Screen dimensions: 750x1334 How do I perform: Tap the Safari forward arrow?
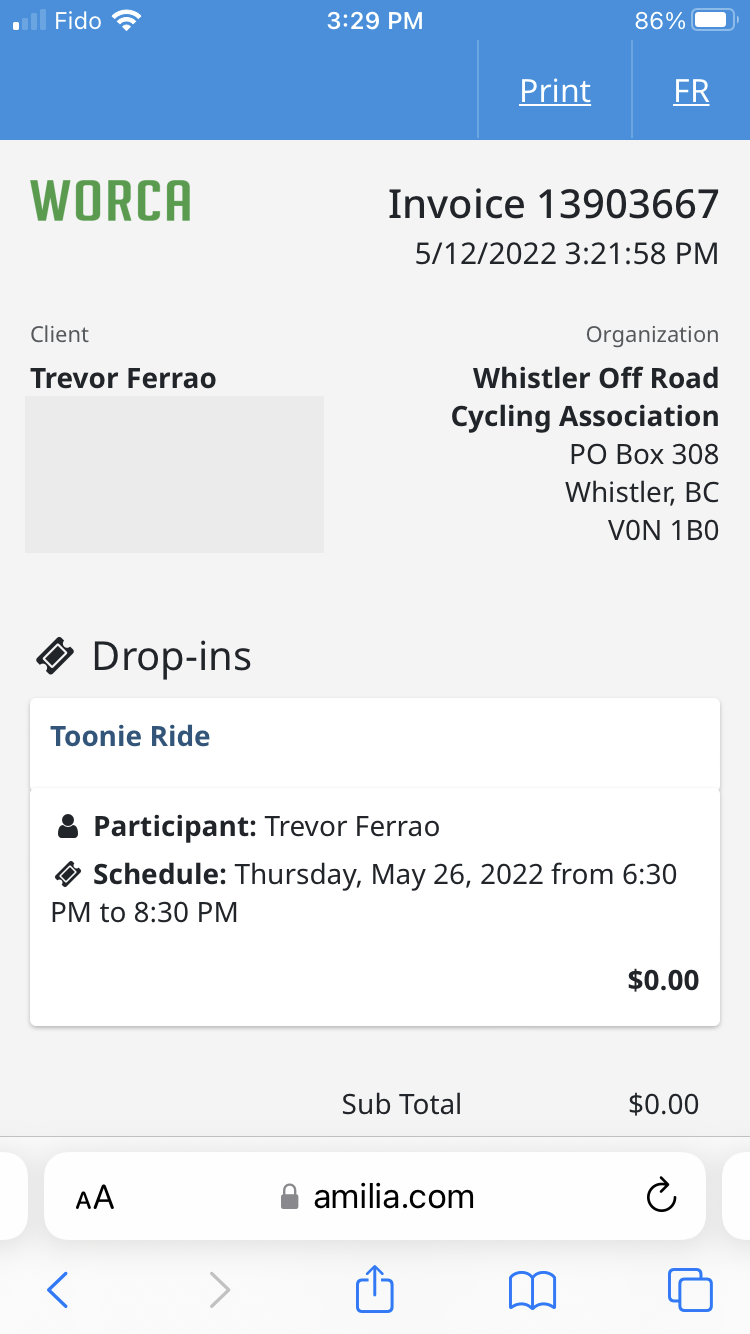coord(220,1290)
